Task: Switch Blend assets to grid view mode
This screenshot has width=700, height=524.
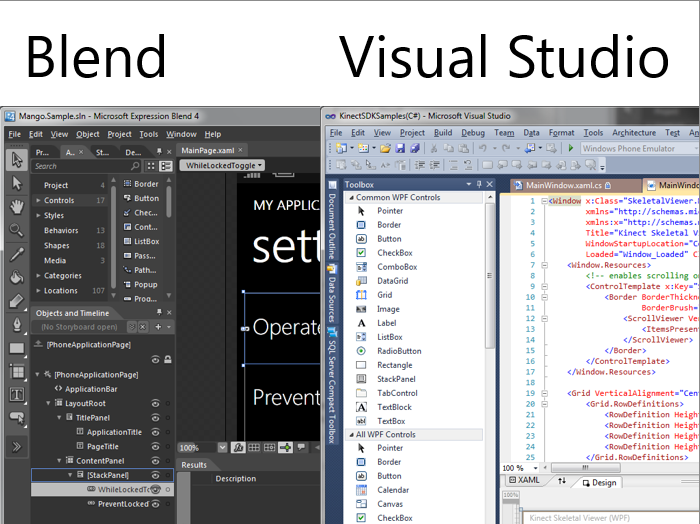Action: click(x=151, y=166)
